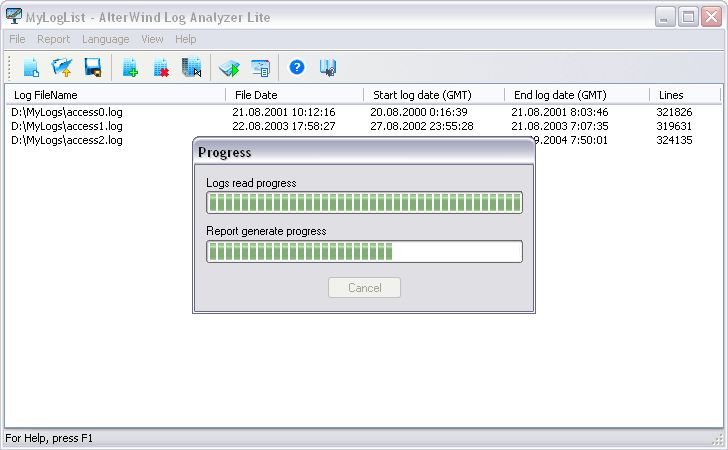Close the AlterWind Log Analyzer window

point(711,17)
